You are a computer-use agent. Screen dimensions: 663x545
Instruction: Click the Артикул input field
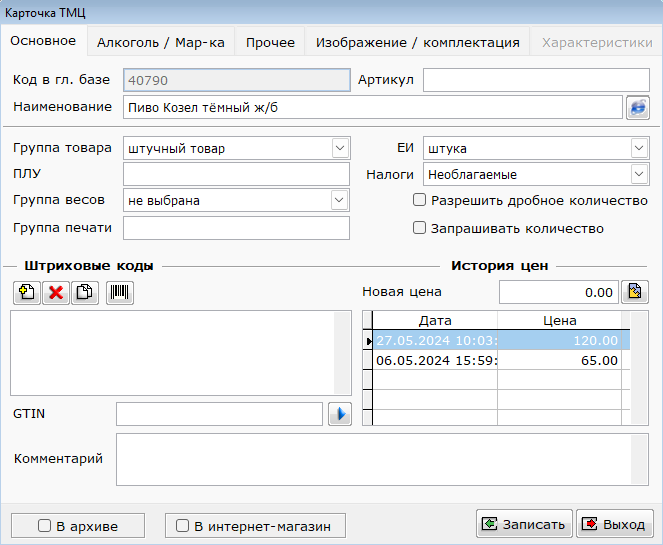(536, 80)
